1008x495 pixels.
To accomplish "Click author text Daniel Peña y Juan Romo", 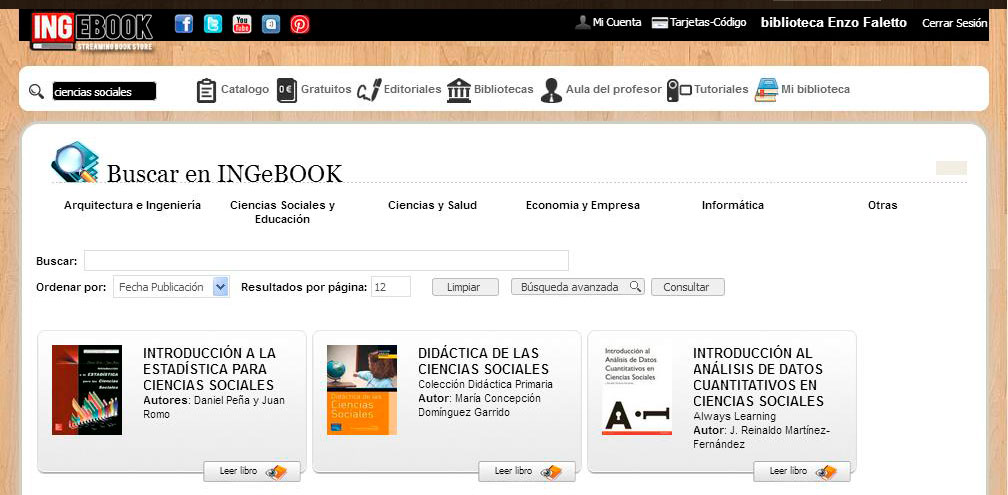I will 215,408.
